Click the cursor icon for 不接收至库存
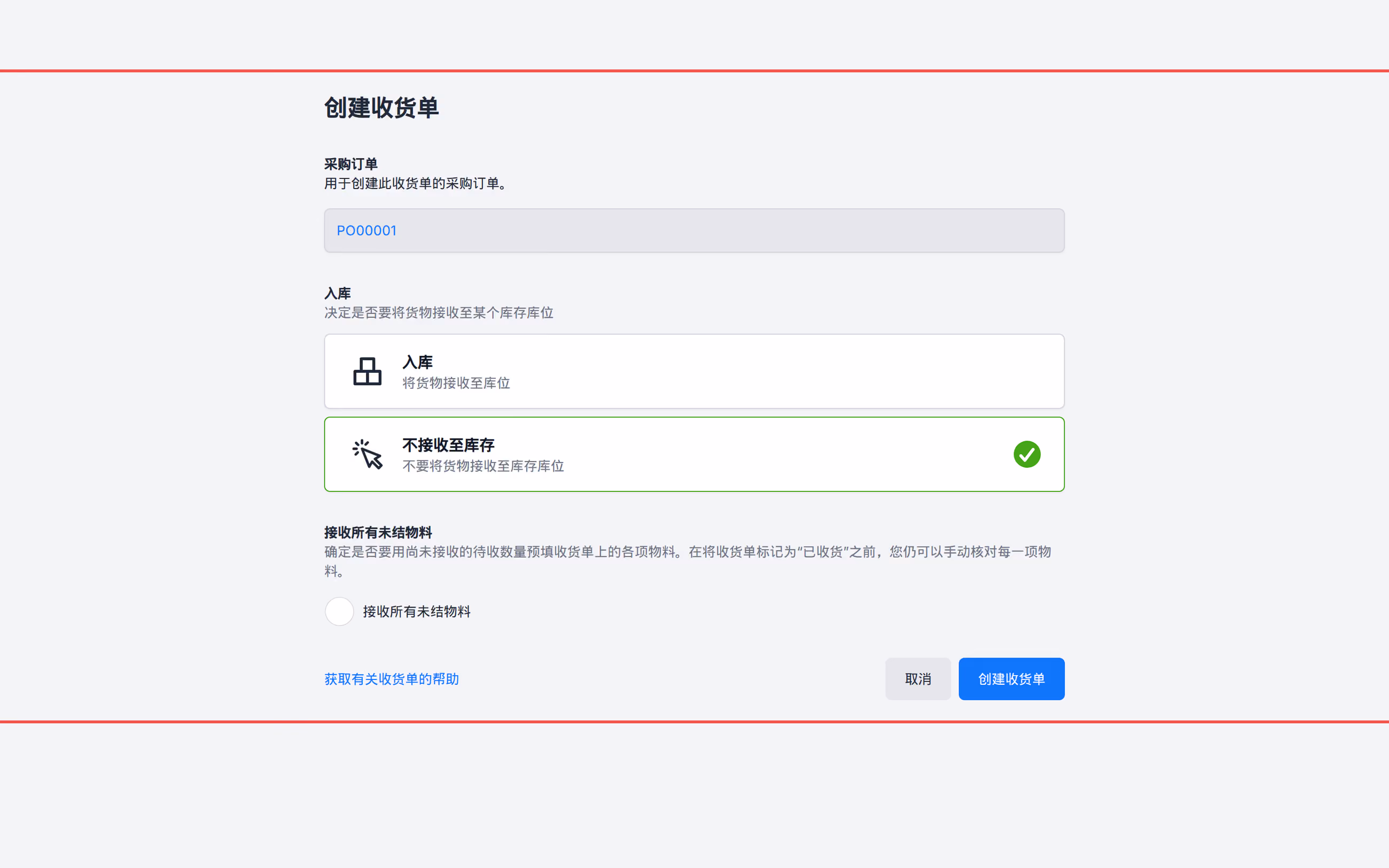1389x868 pixels. coord(368,454)
